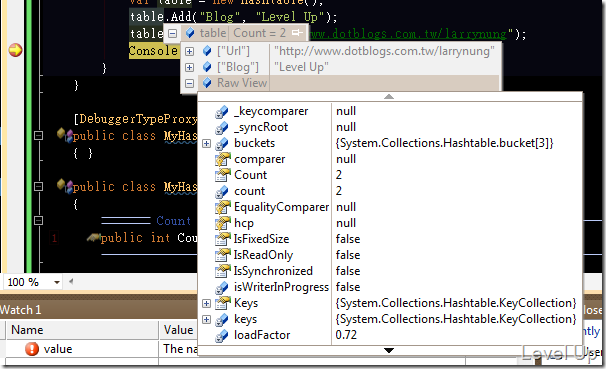Click the horizontal scrollbar left arrow
The height and width of the screenshot is (369, 606).
pos(71,282)
